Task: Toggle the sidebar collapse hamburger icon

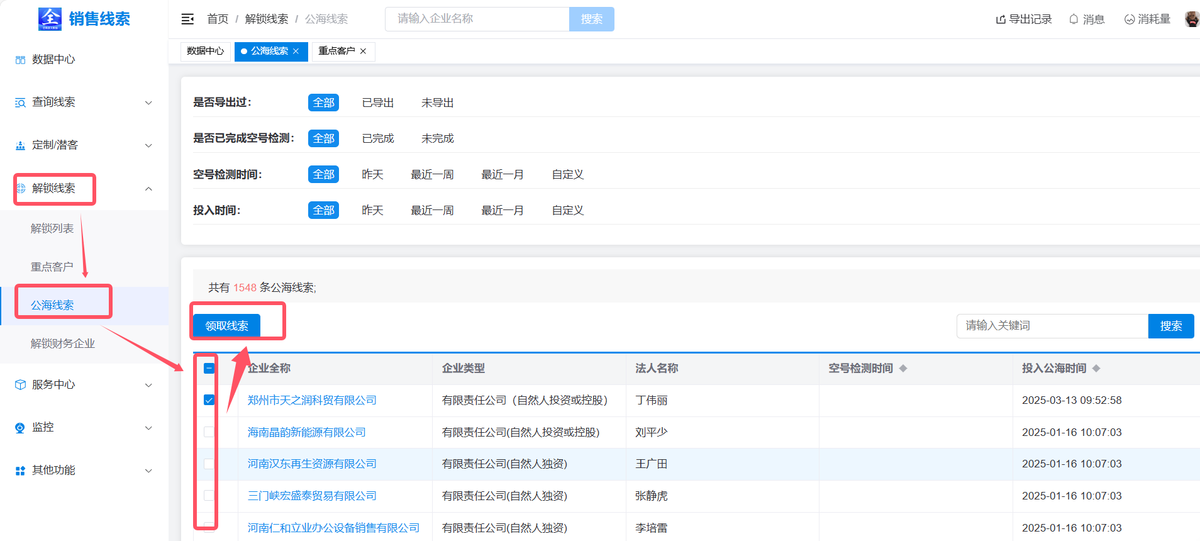Action: pyautogui.click(x=187, y=19)
